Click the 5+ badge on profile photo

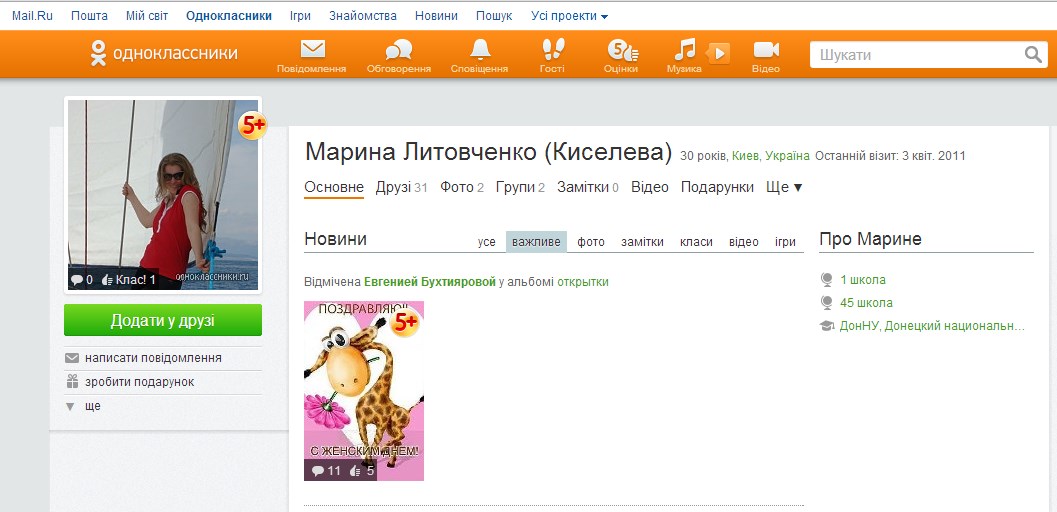(253, 125)
